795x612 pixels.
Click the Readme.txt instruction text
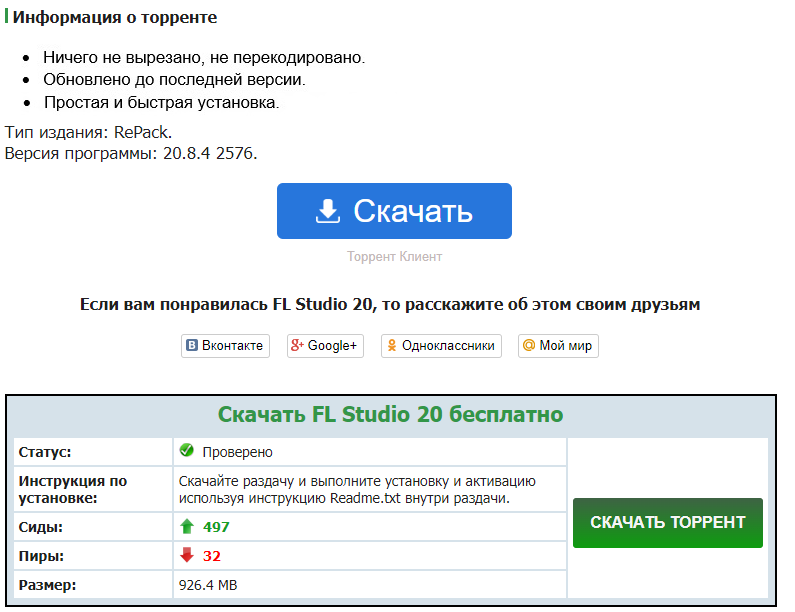pyautogui.click(x=357, y=489)
